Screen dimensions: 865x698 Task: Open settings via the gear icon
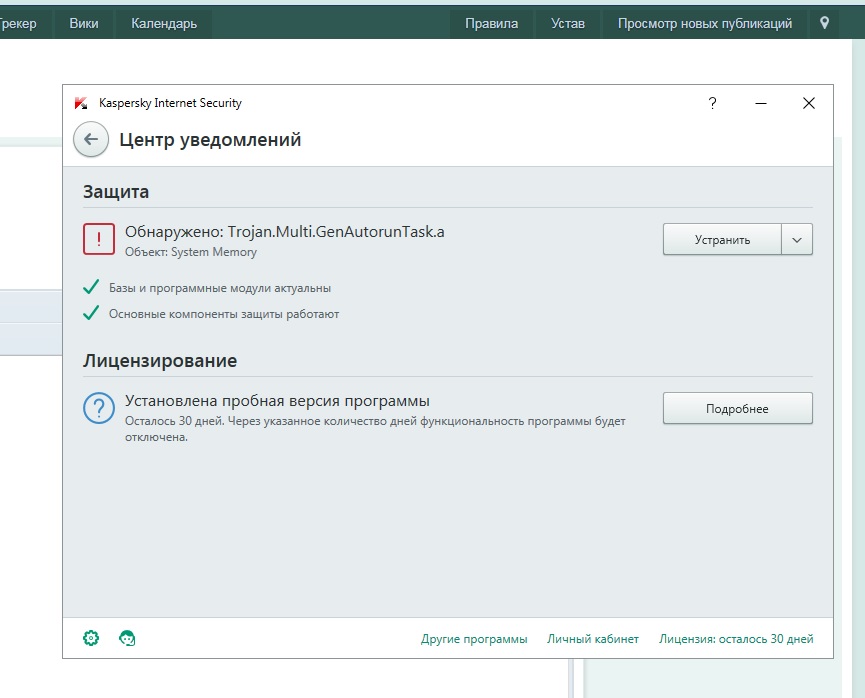tap(91, 638)
